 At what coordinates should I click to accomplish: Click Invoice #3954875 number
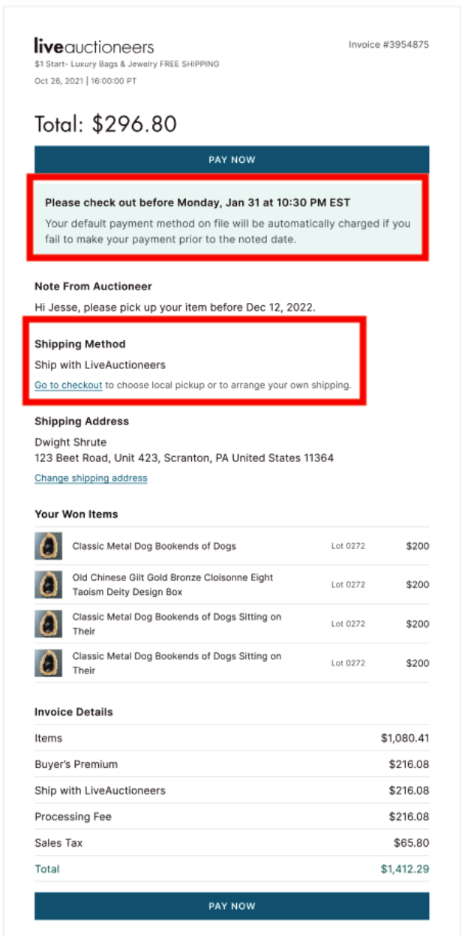389,45
